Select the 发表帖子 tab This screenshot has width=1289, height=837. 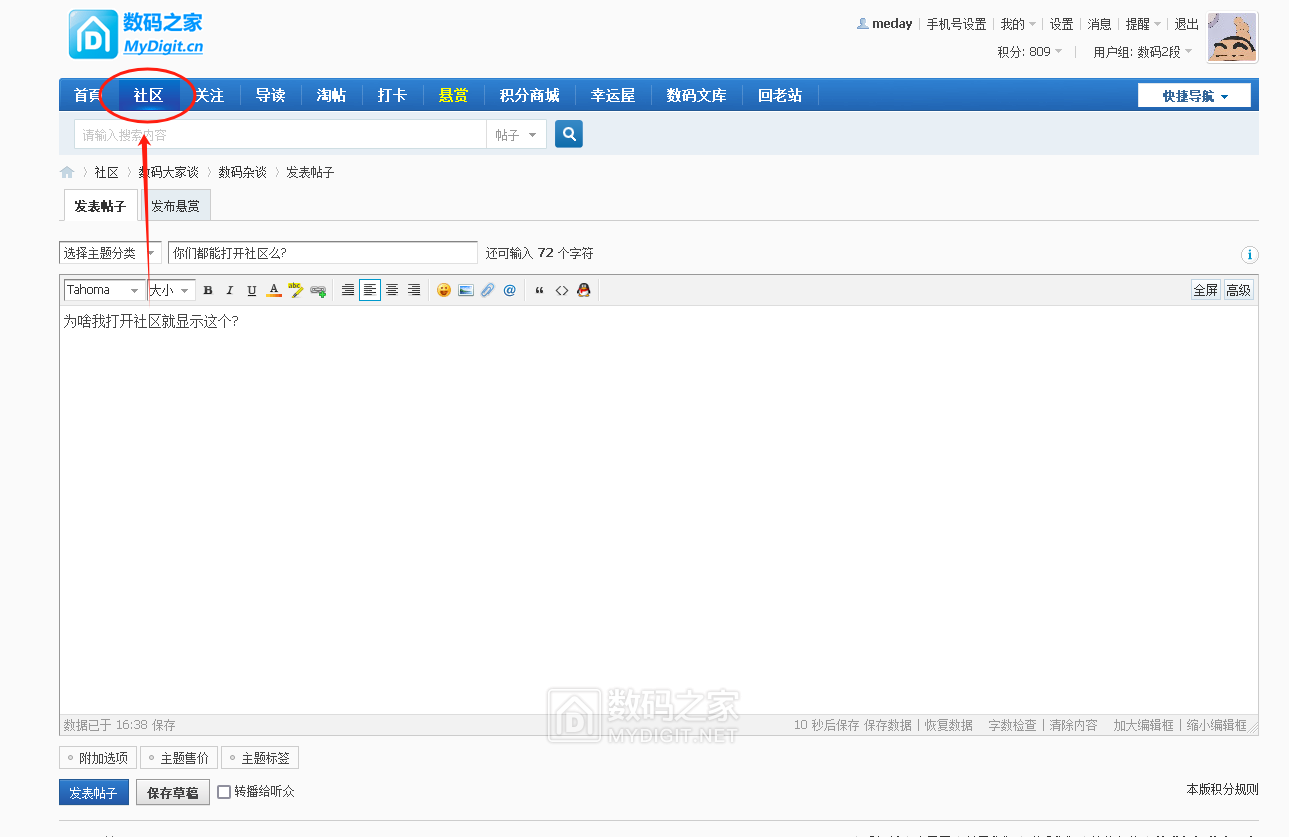(x=100, y=206)
